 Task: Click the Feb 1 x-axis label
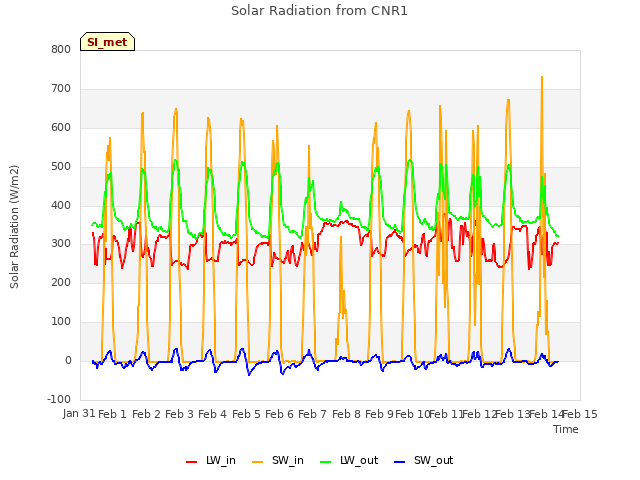click(x=112, y=414)
